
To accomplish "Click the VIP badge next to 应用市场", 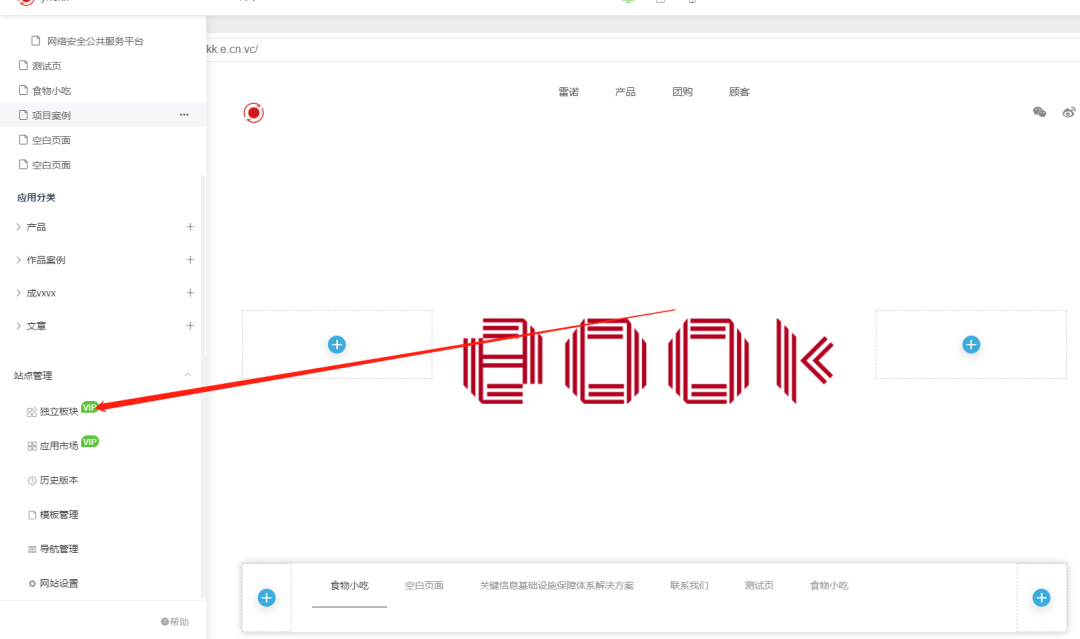I will coord(90,441).
